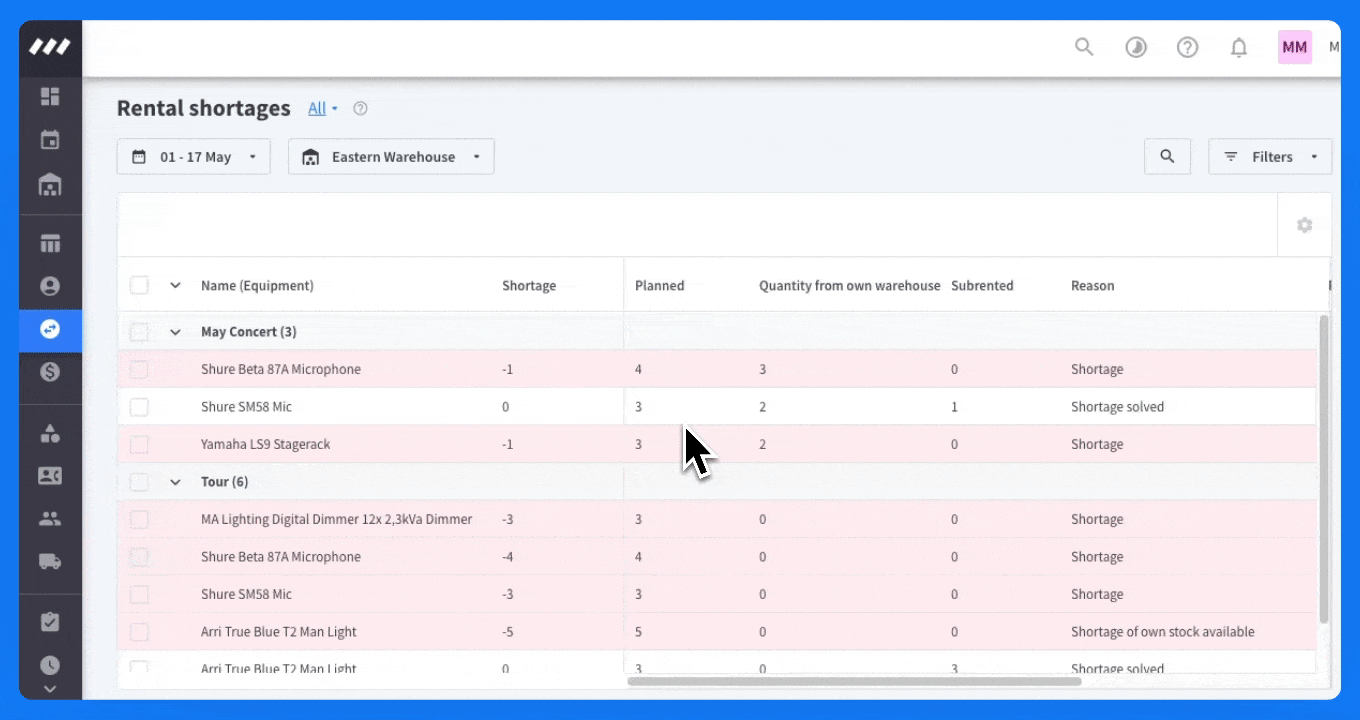Viewport: 1360px width, 720px height.
Task: Click the warehouse icon in sidebar
Action: 50,185
